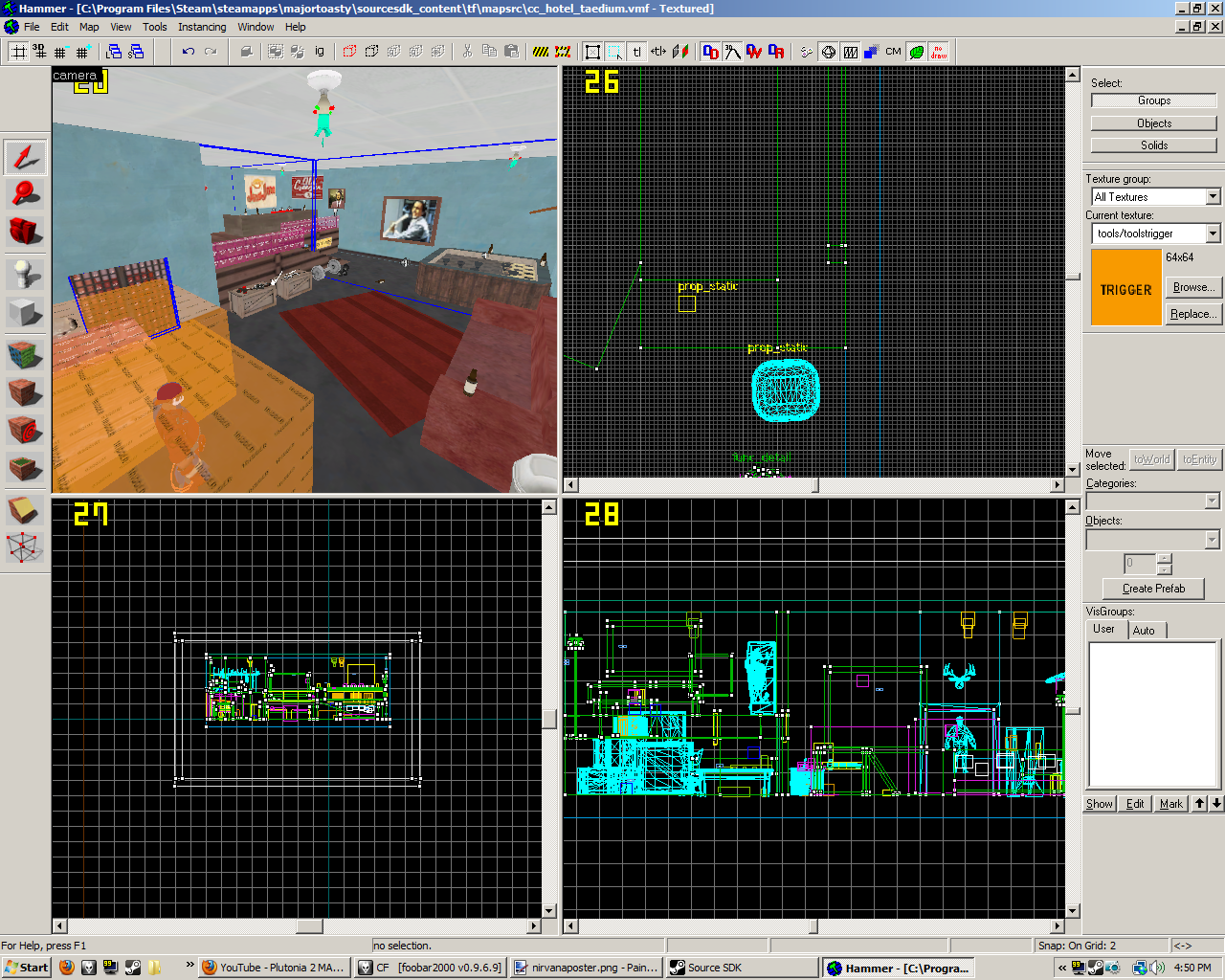
Task: Select the Entity tool light bulb icon
Action: pyautogui.click(x=25, y=275)
